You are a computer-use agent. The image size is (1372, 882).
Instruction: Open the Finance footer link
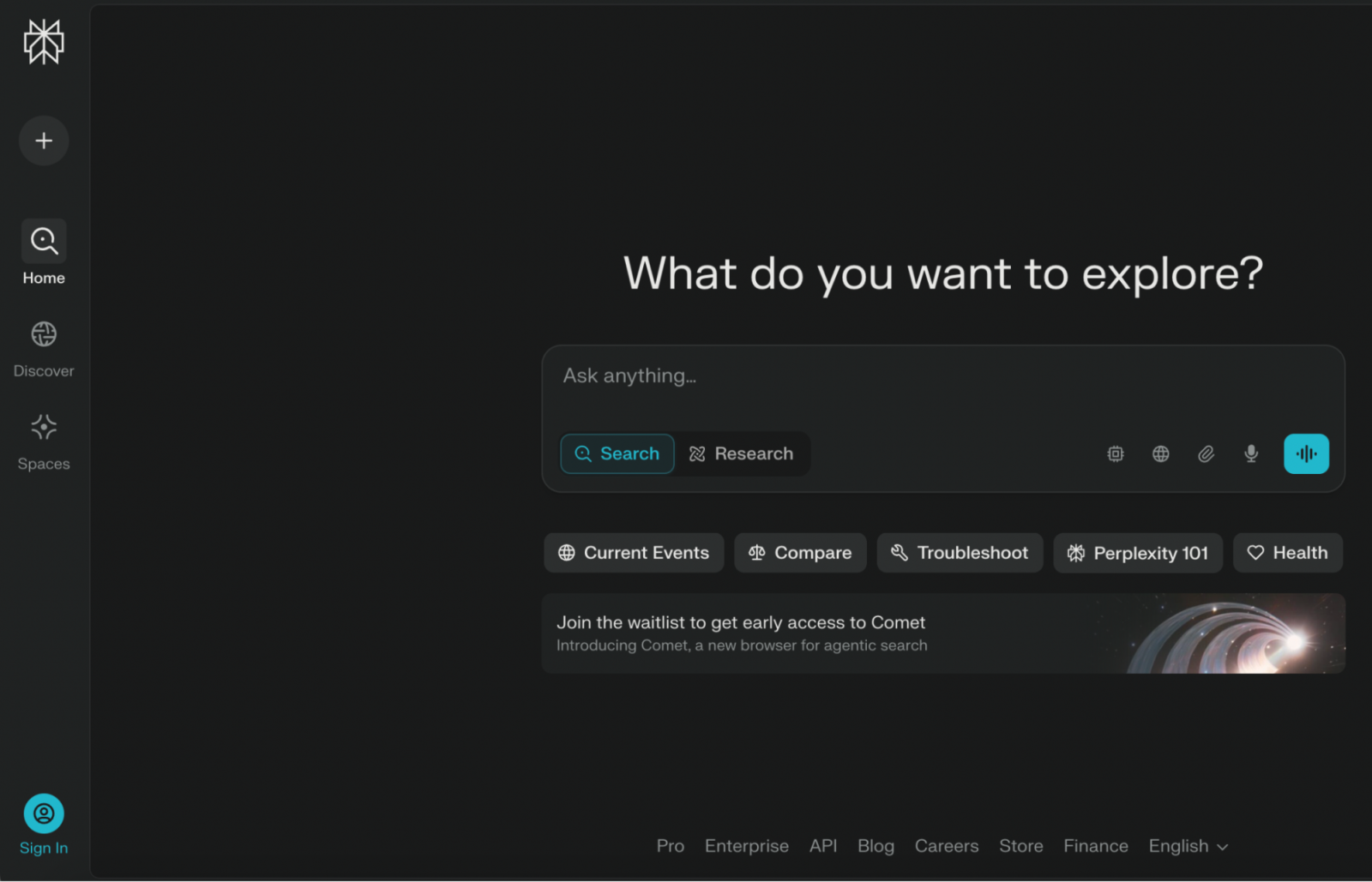click(x=1096, y=846)
